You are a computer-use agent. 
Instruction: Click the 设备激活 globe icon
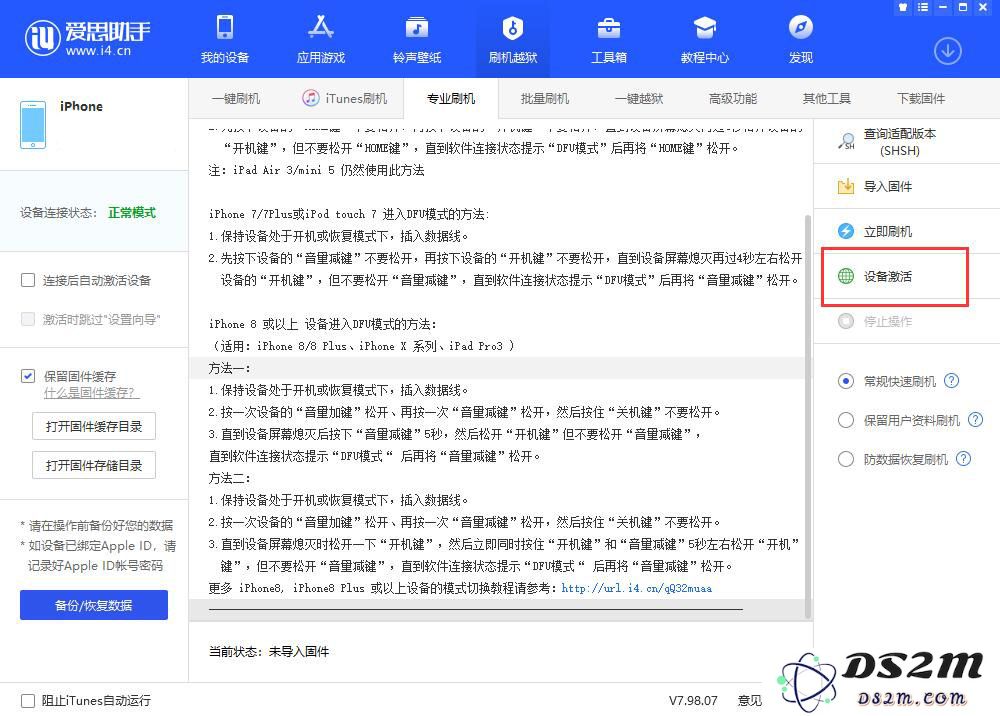tap(846, 276)
